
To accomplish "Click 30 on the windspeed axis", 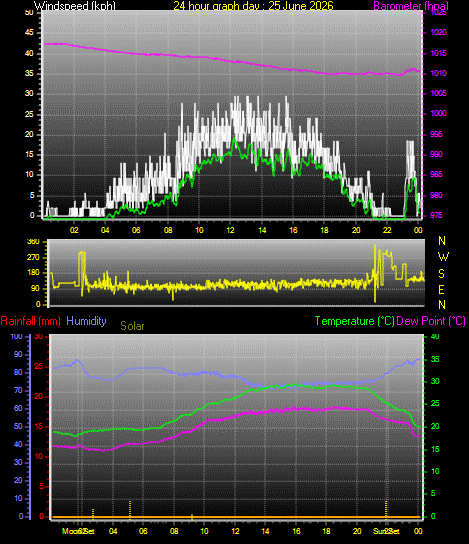I will 29,93.
